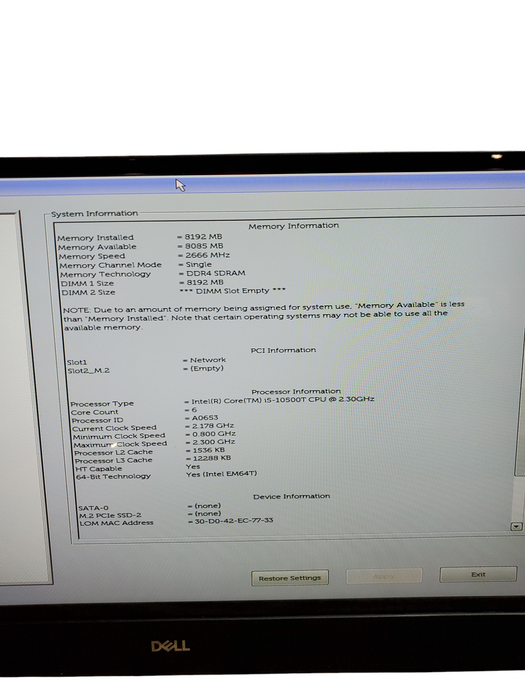Click the M.2 PCIe SSD-2 label
The width and height of the screenshot is (525, 700).
110,515
